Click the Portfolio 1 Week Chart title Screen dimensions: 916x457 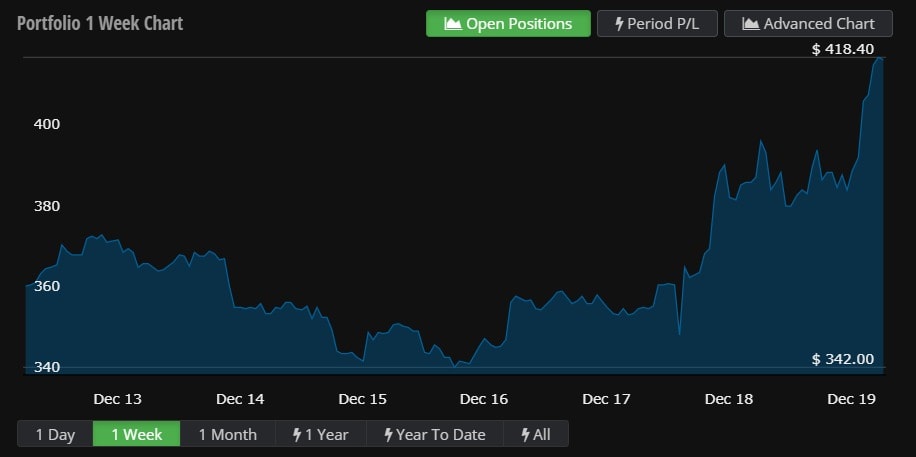coord(100,23)
